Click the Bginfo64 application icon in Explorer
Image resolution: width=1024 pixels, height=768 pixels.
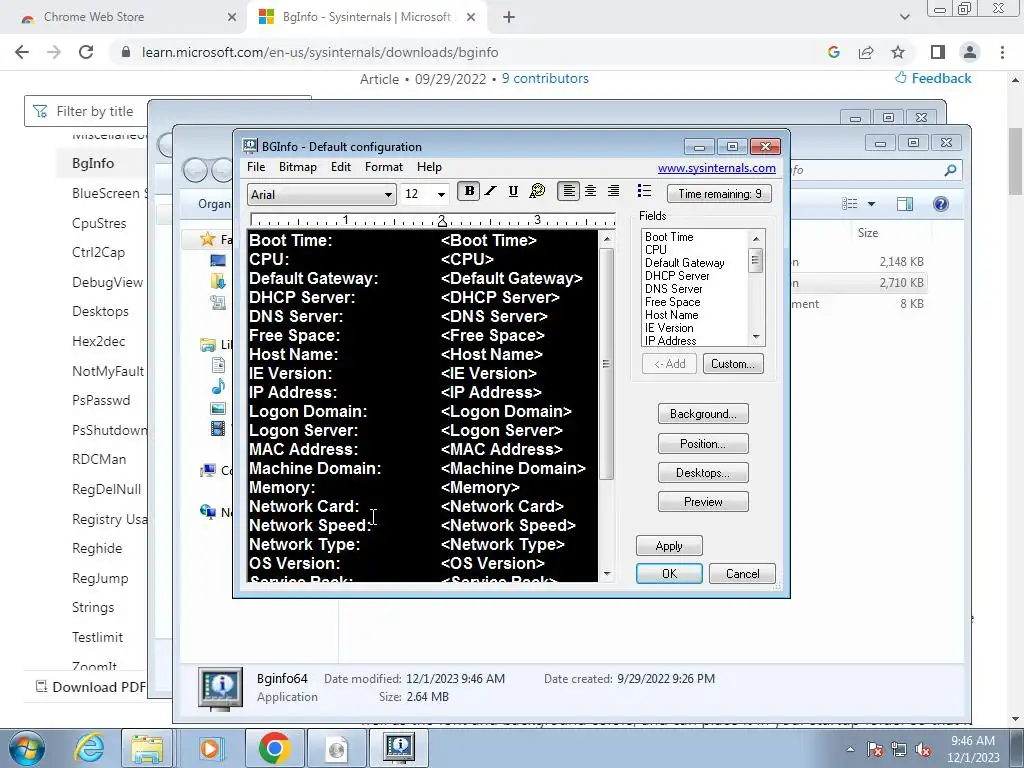[x=220, y=689]
